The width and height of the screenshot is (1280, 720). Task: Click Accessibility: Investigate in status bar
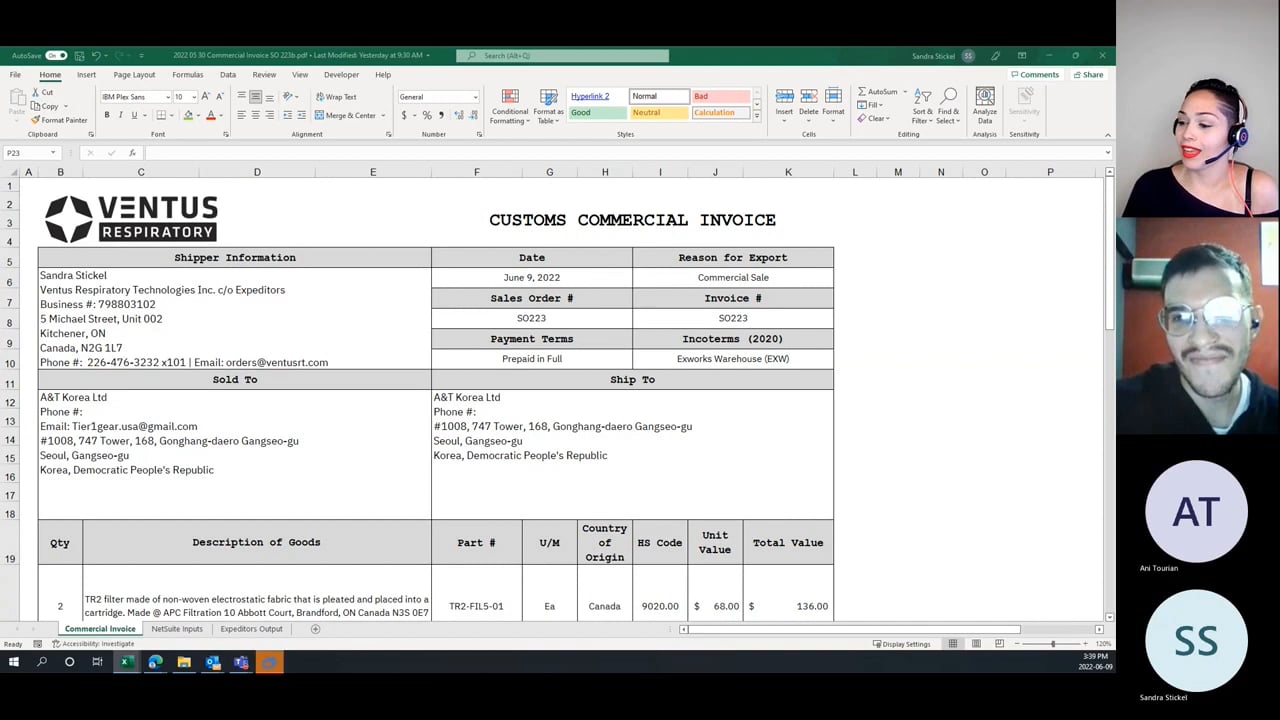click(x=92, y=644)
